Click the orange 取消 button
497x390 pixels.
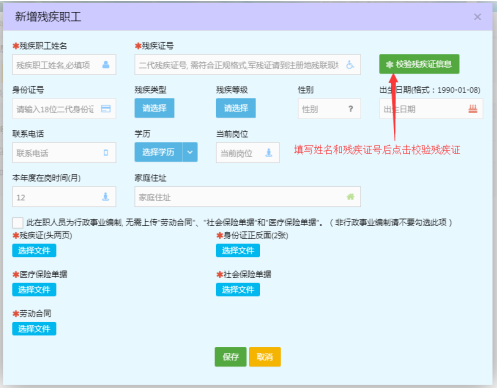point(265,357)
